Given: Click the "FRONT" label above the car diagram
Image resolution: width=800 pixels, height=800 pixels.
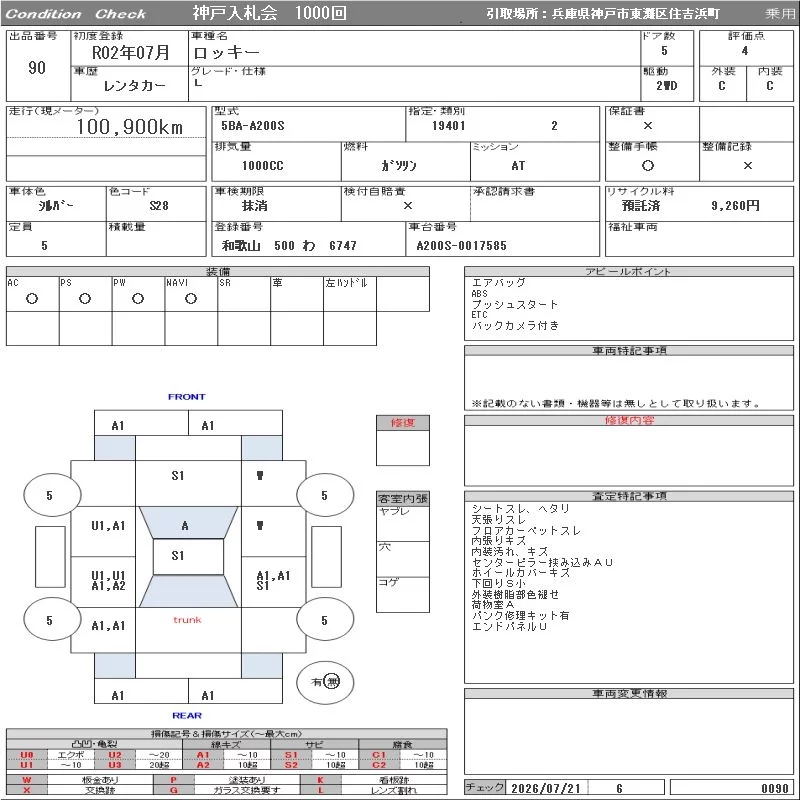Looking at the screenshot, I should coord(187,397).
